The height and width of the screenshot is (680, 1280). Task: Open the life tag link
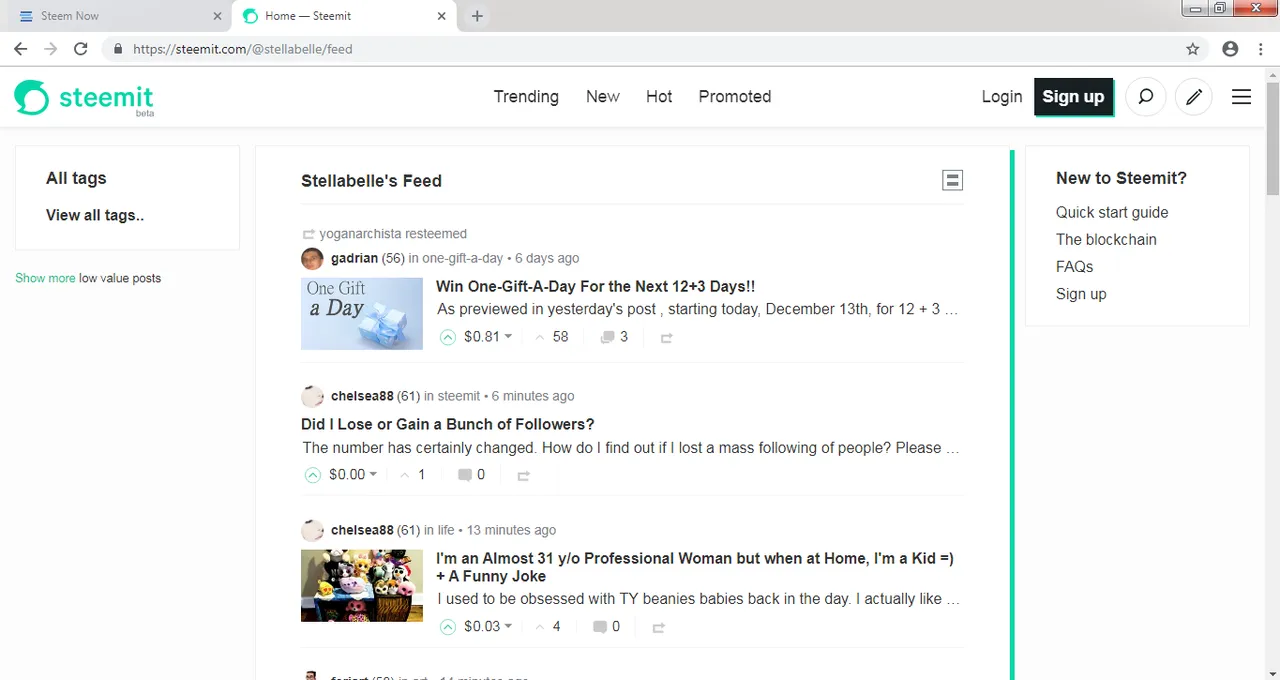click(446, 530)
